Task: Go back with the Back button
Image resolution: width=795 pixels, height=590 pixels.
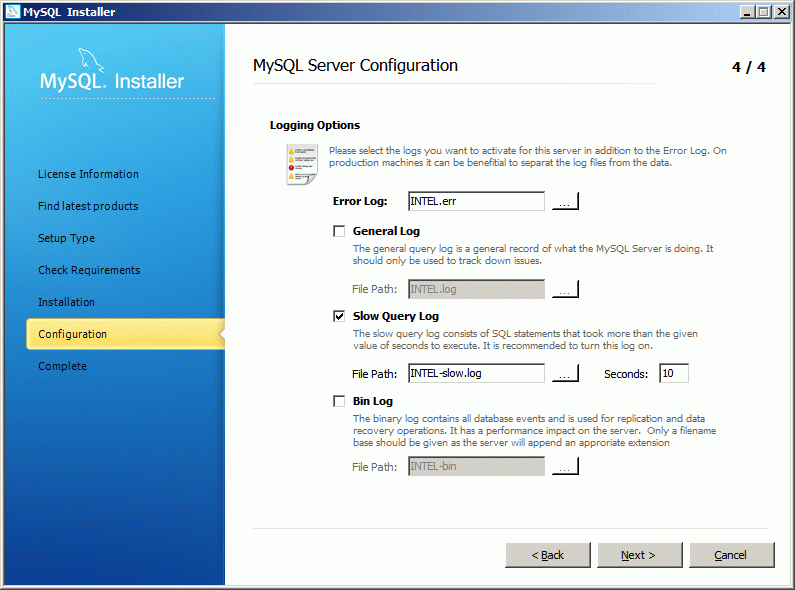Action: tap(548, 555)
